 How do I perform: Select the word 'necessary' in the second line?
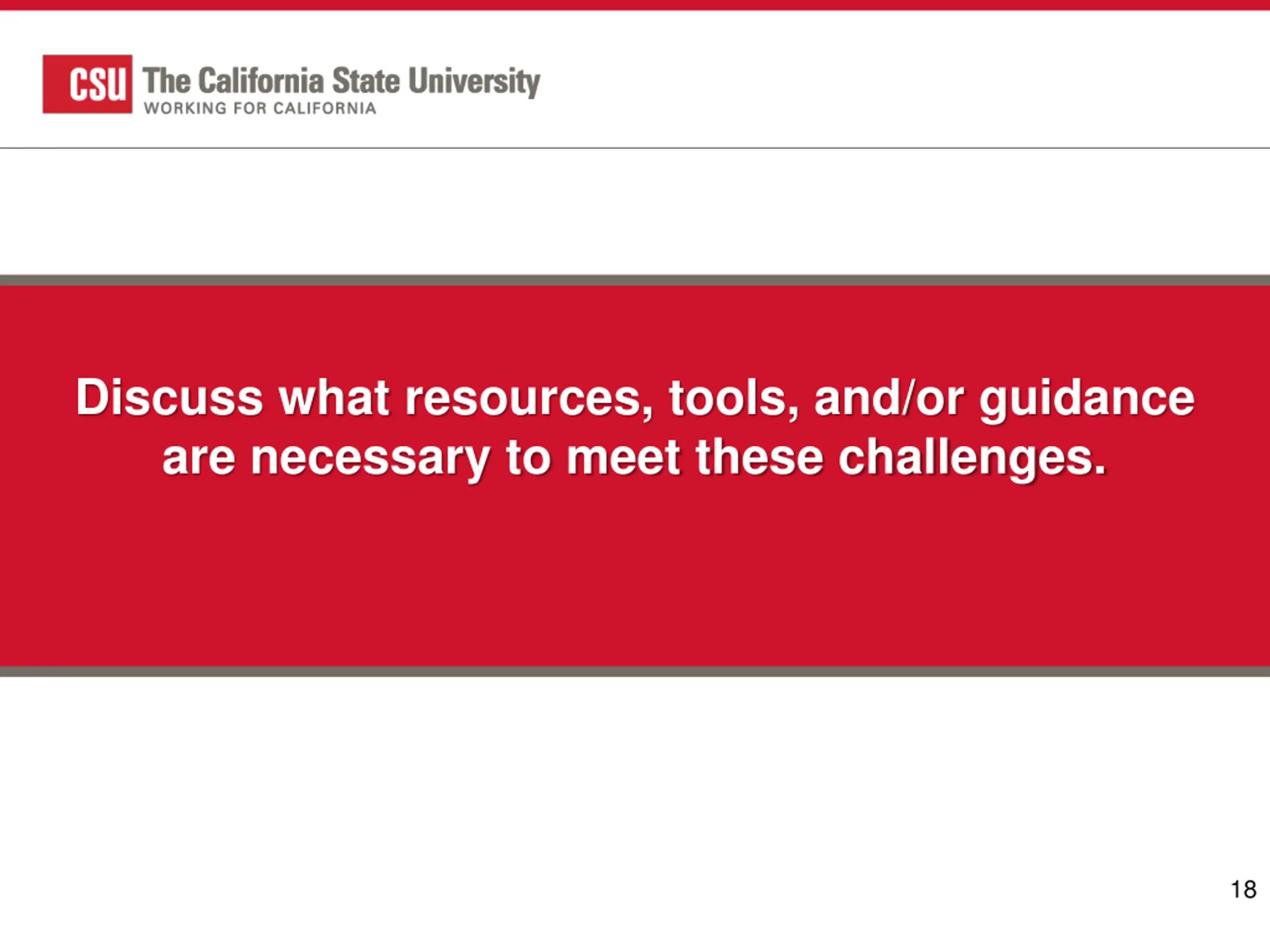[x=371, y=459]
